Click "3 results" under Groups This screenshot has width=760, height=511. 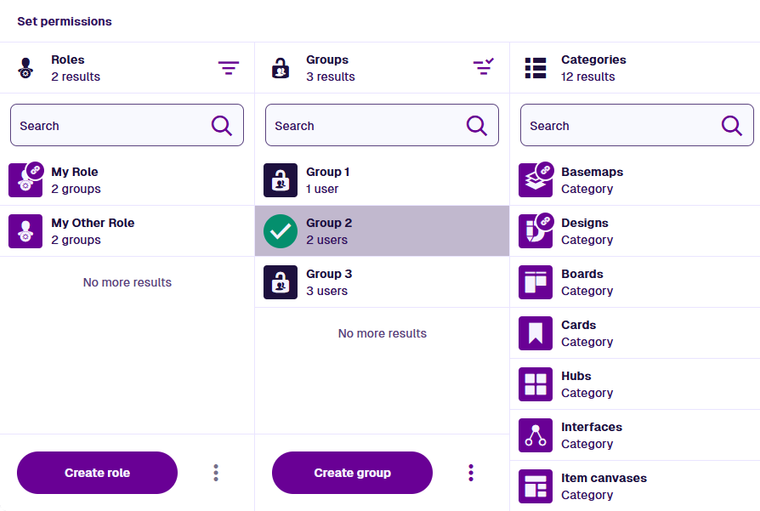pyautogui.click(x=330, y=77)
